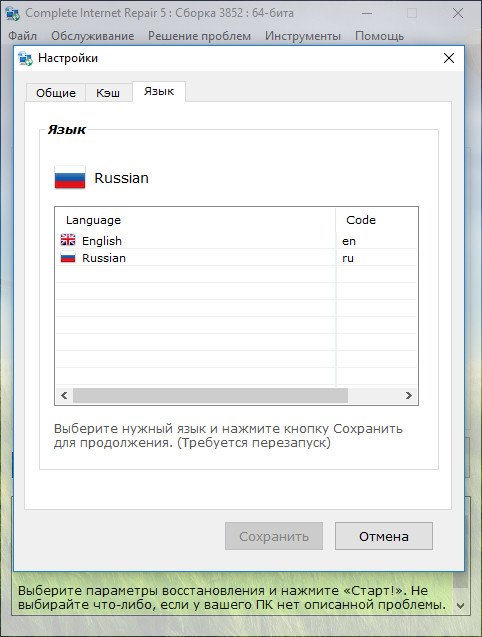The width and height of the screenshot is (482, 637).
Task: Click the Settings dialog title icon
Action: click(25, 58)
